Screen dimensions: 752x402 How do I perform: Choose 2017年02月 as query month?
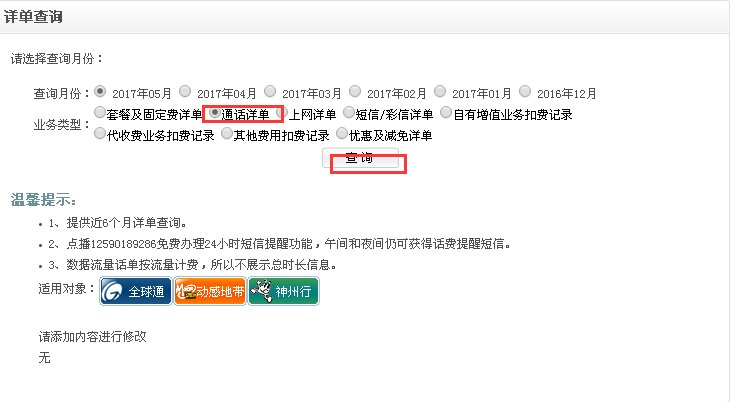pos(355,91)
